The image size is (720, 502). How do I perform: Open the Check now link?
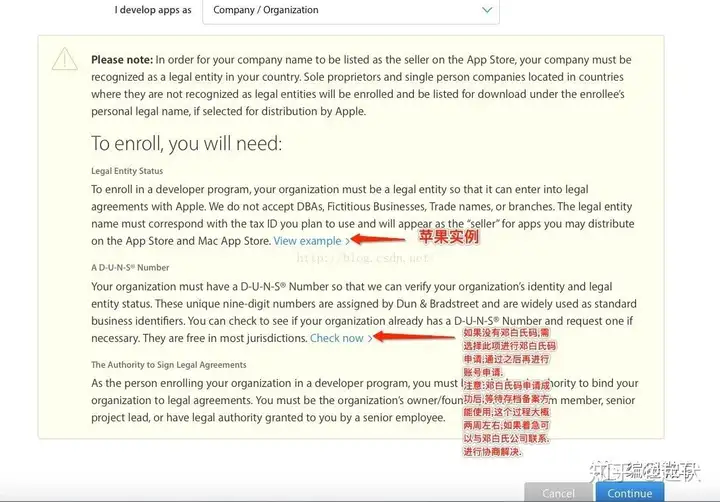click(x=341, y=338)
